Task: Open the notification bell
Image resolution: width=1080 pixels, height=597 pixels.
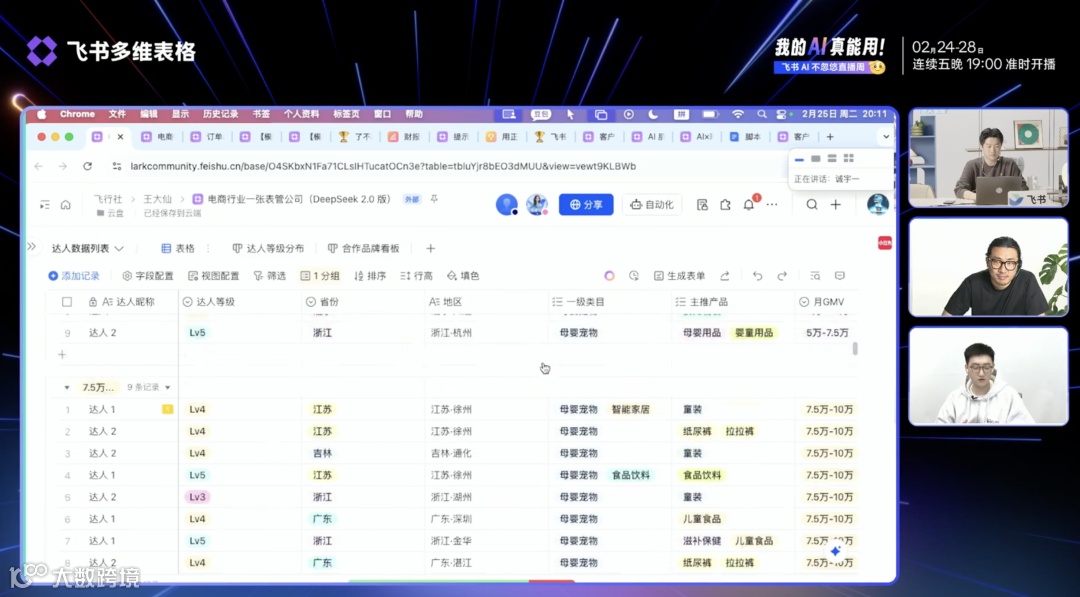Action: (x=749, y=205)
